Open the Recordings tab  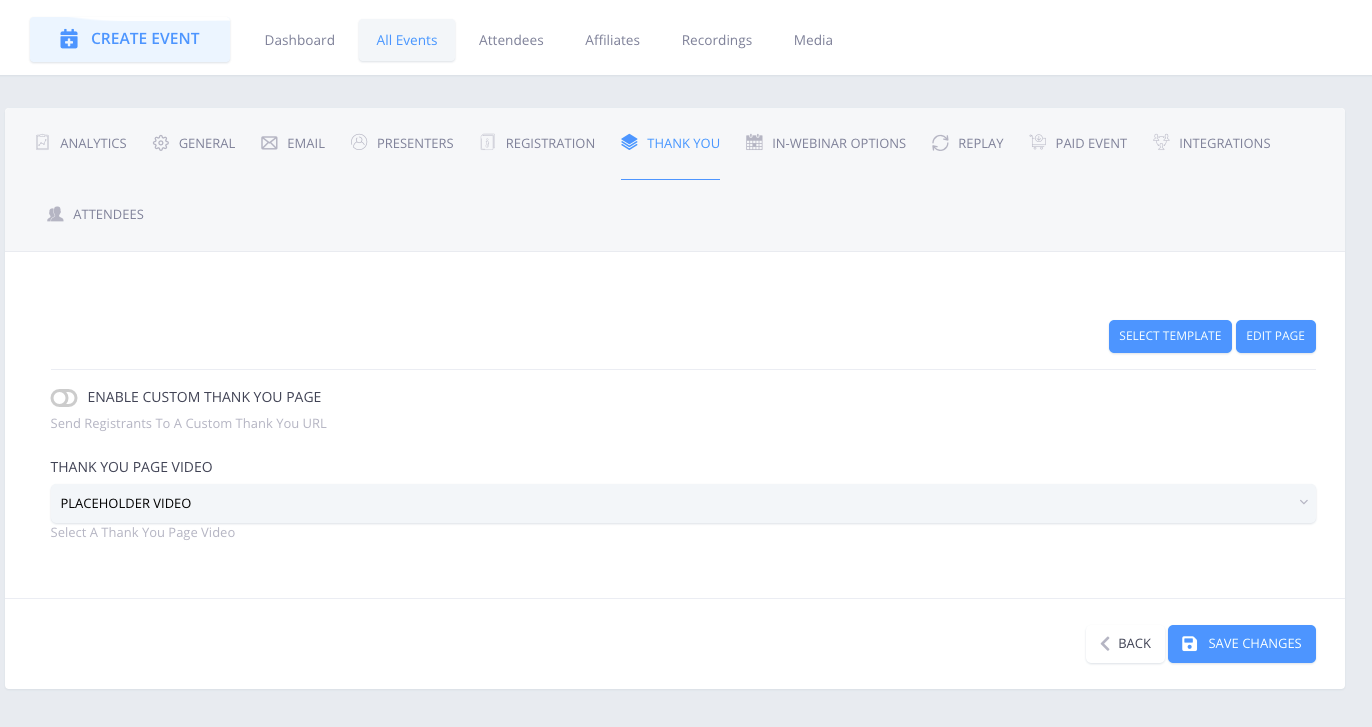[717, 40]
